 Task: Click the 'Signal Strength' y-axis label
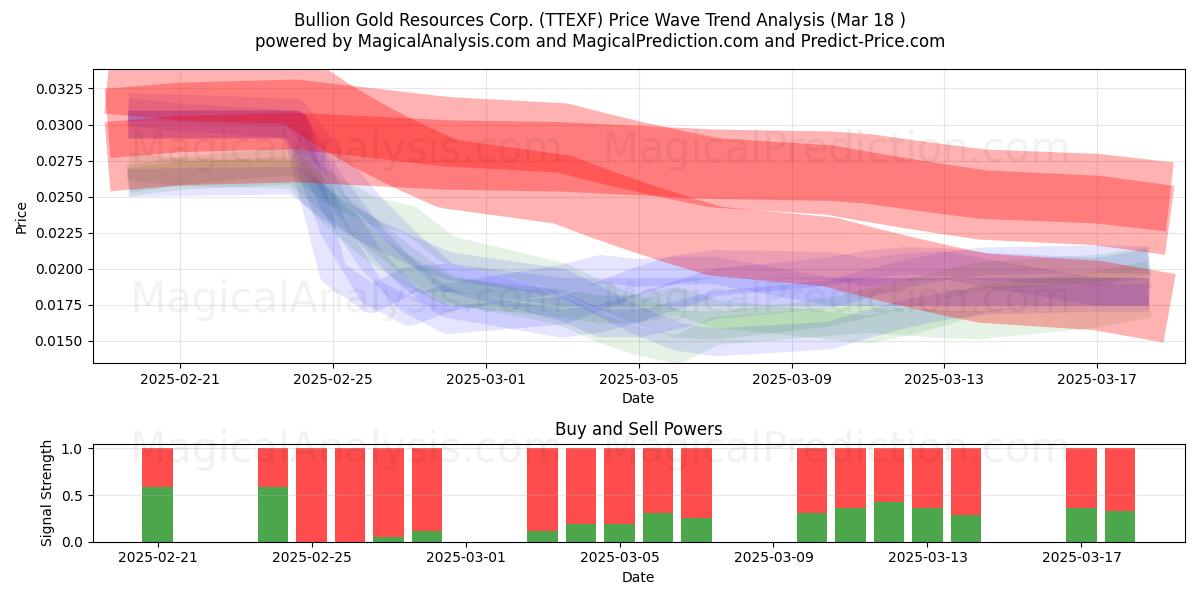click(x=47, y=495)
